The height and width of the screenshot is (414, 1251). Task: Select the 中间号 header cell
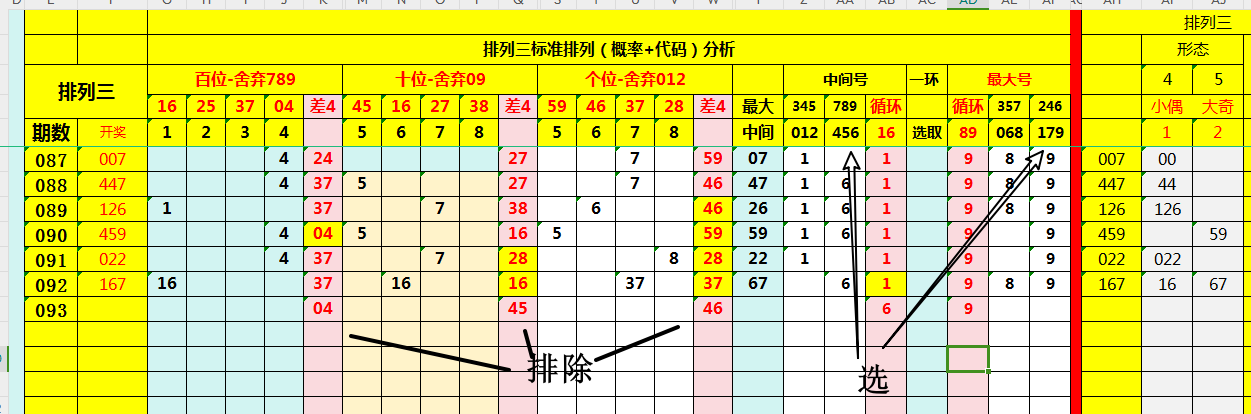843,78
